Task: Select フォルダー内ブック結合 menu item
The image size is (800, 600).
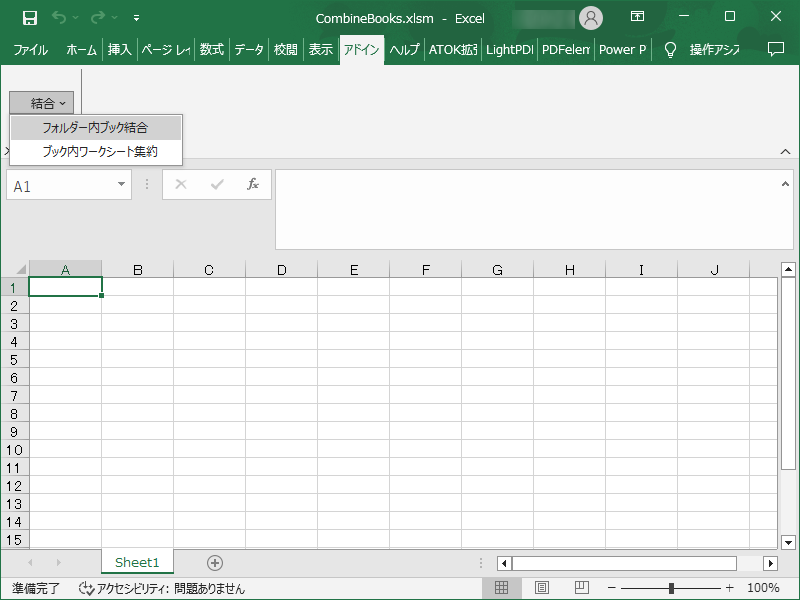Action: coord(96,128)
